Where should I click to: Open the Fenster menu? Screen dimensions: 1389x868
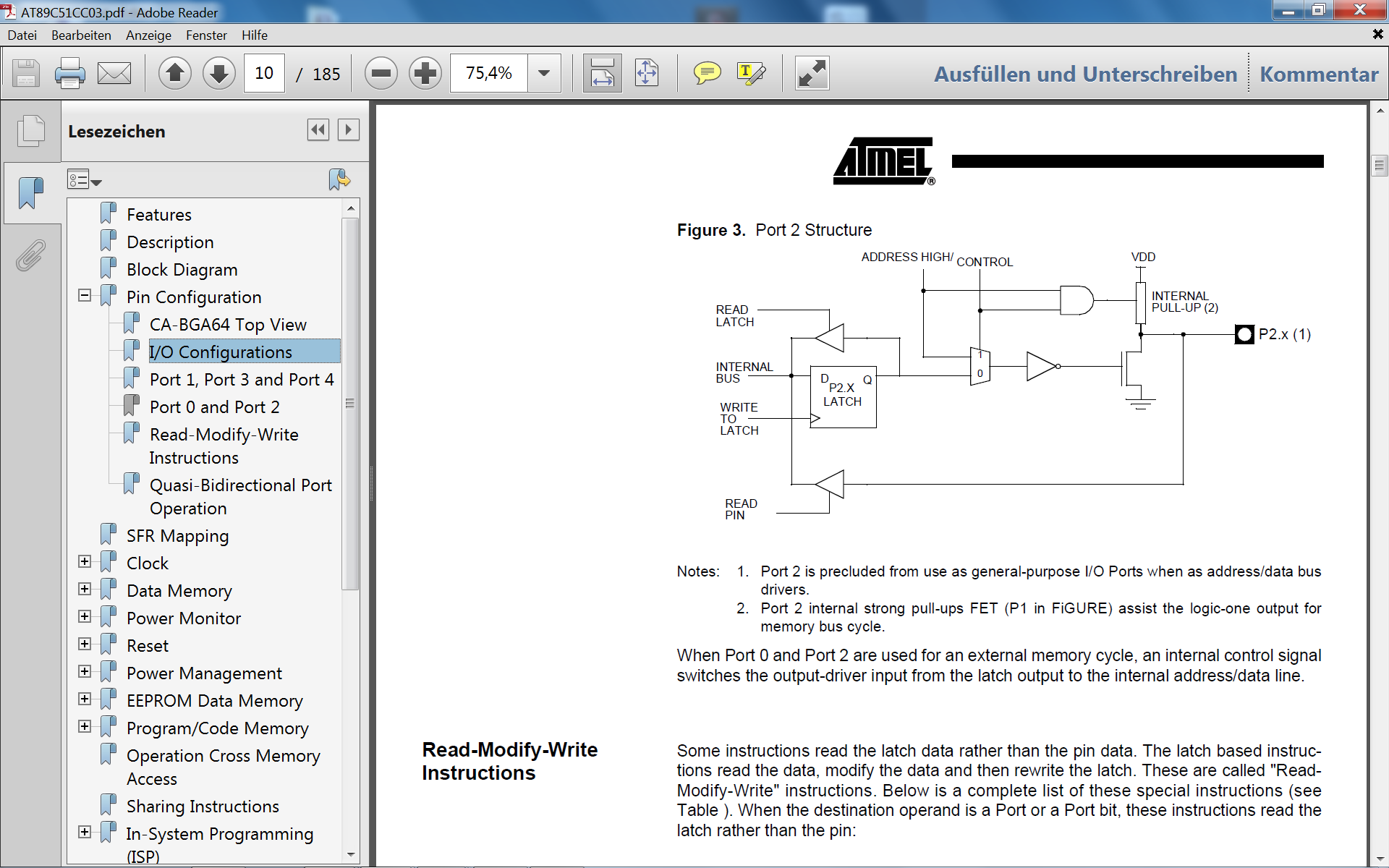[206, 35]
